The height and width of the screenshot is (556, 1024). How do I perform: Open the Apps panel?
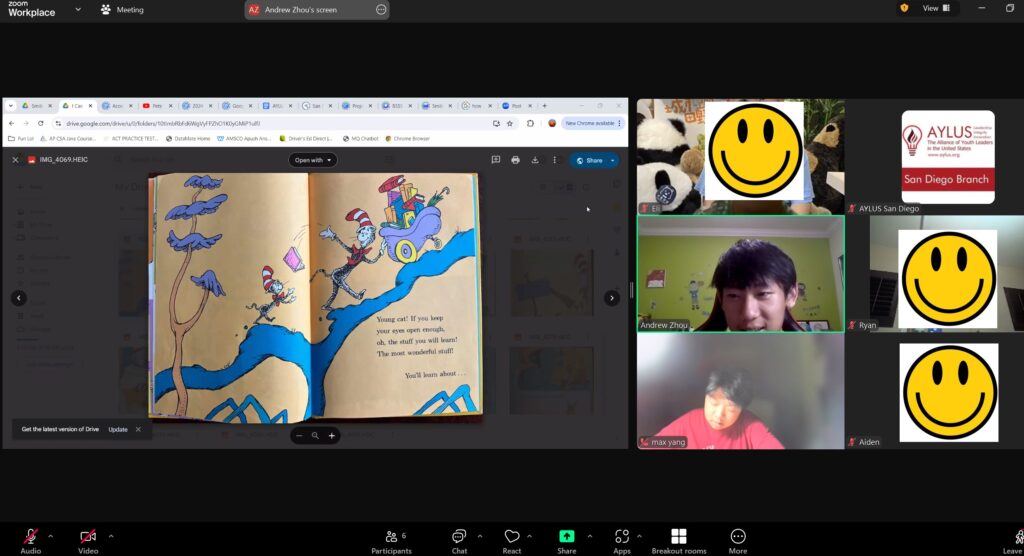[x=622, y=541]
